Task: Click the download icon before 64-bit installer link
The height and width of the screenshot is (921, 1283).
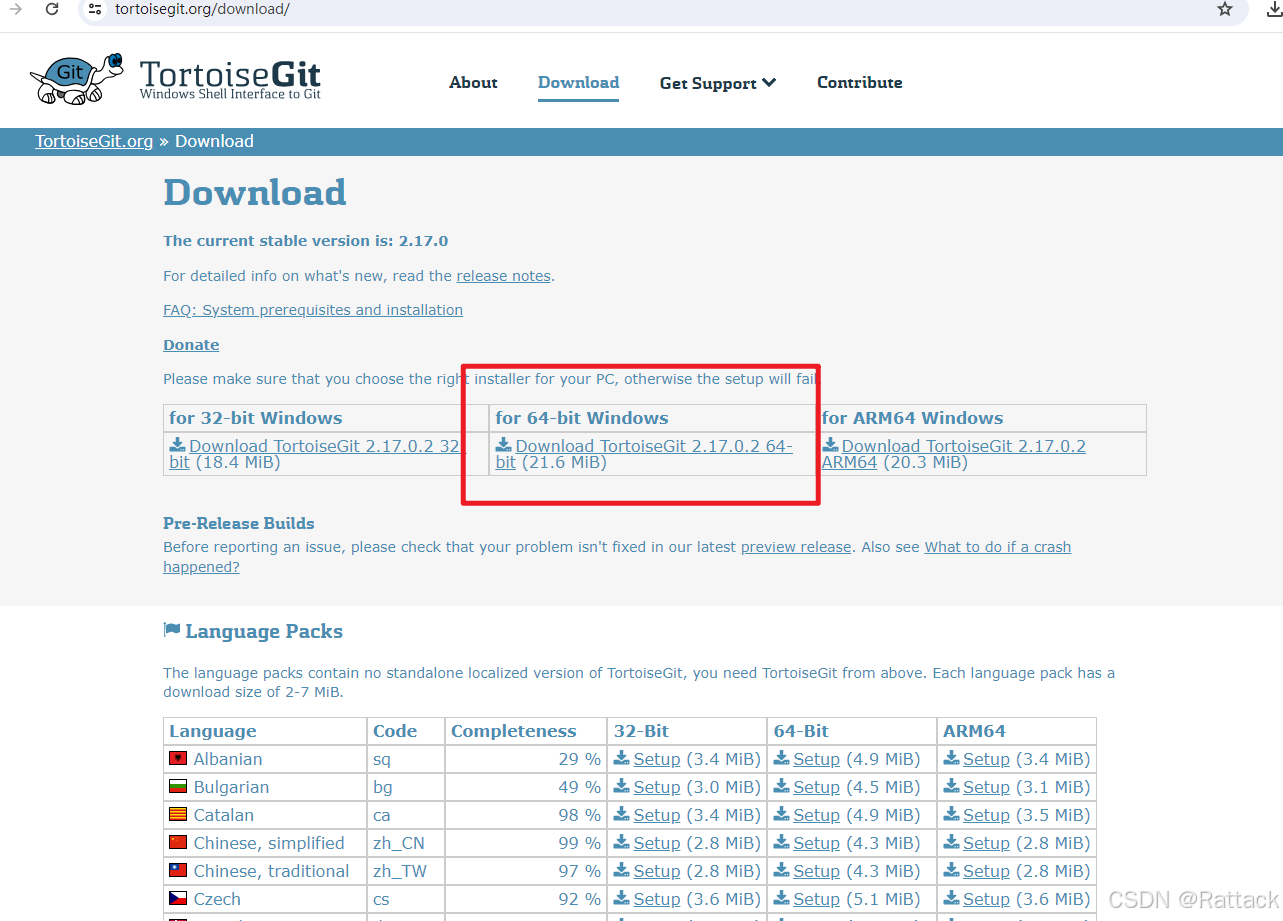Action: point(501,445)
